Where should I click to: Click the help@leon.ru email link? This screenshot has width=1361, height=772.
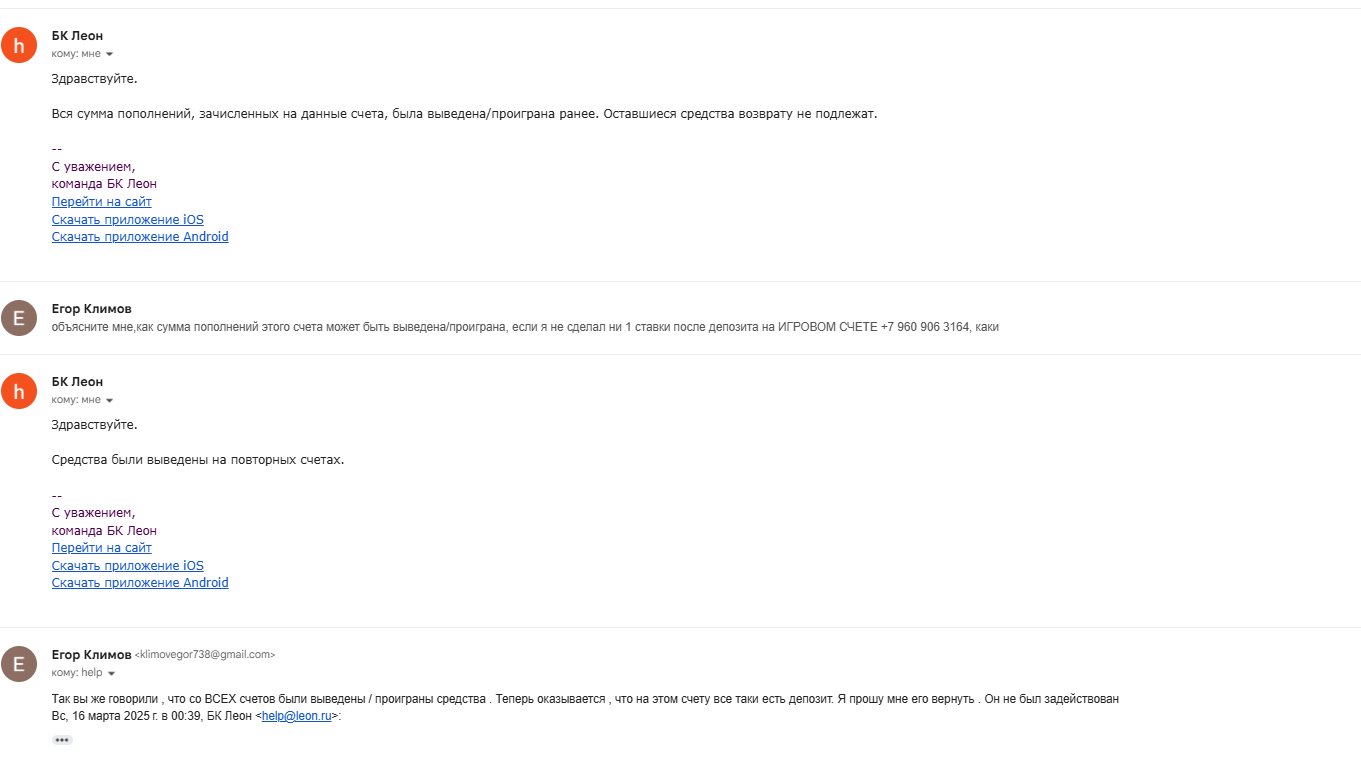[296, 717]
